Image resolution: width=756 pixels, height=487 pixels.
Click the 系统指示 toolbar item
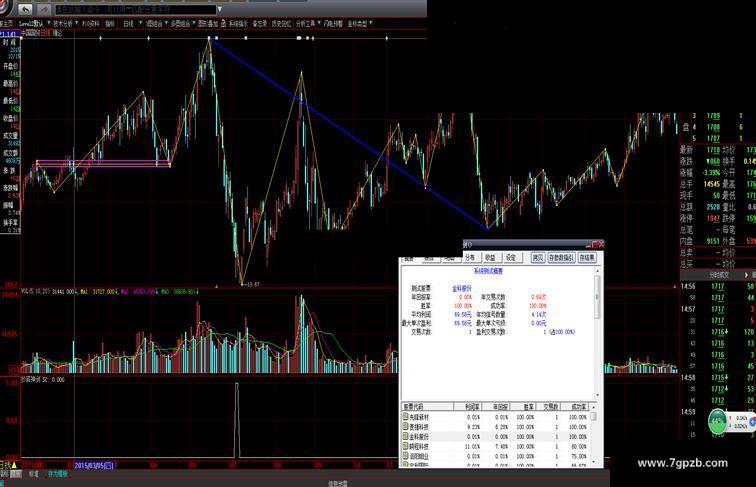[238, 23]
